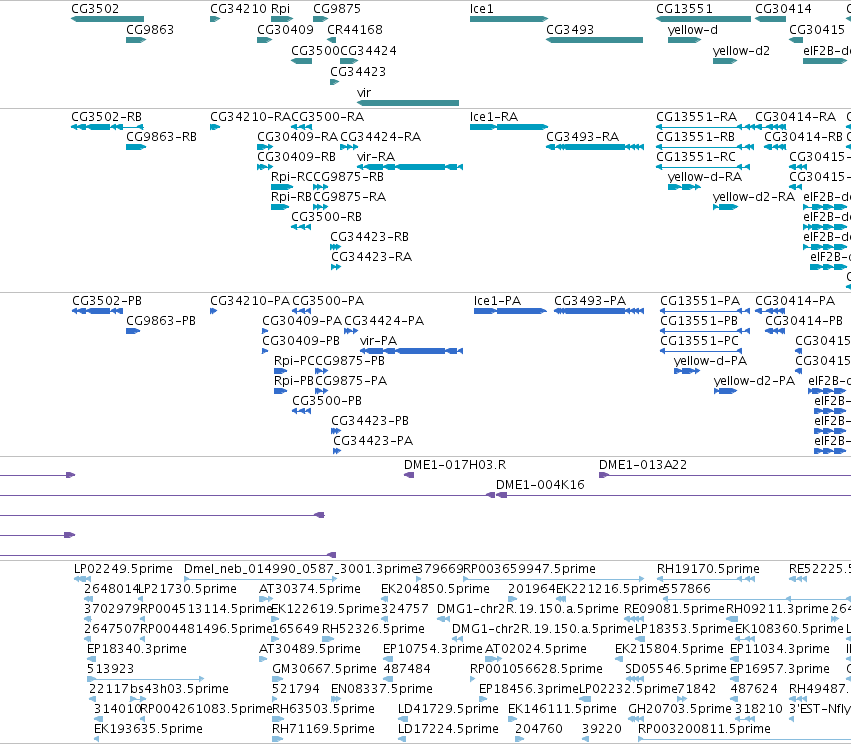Click the AT30489.5prime EST label
851x744 pixels.
coord(310,650)
